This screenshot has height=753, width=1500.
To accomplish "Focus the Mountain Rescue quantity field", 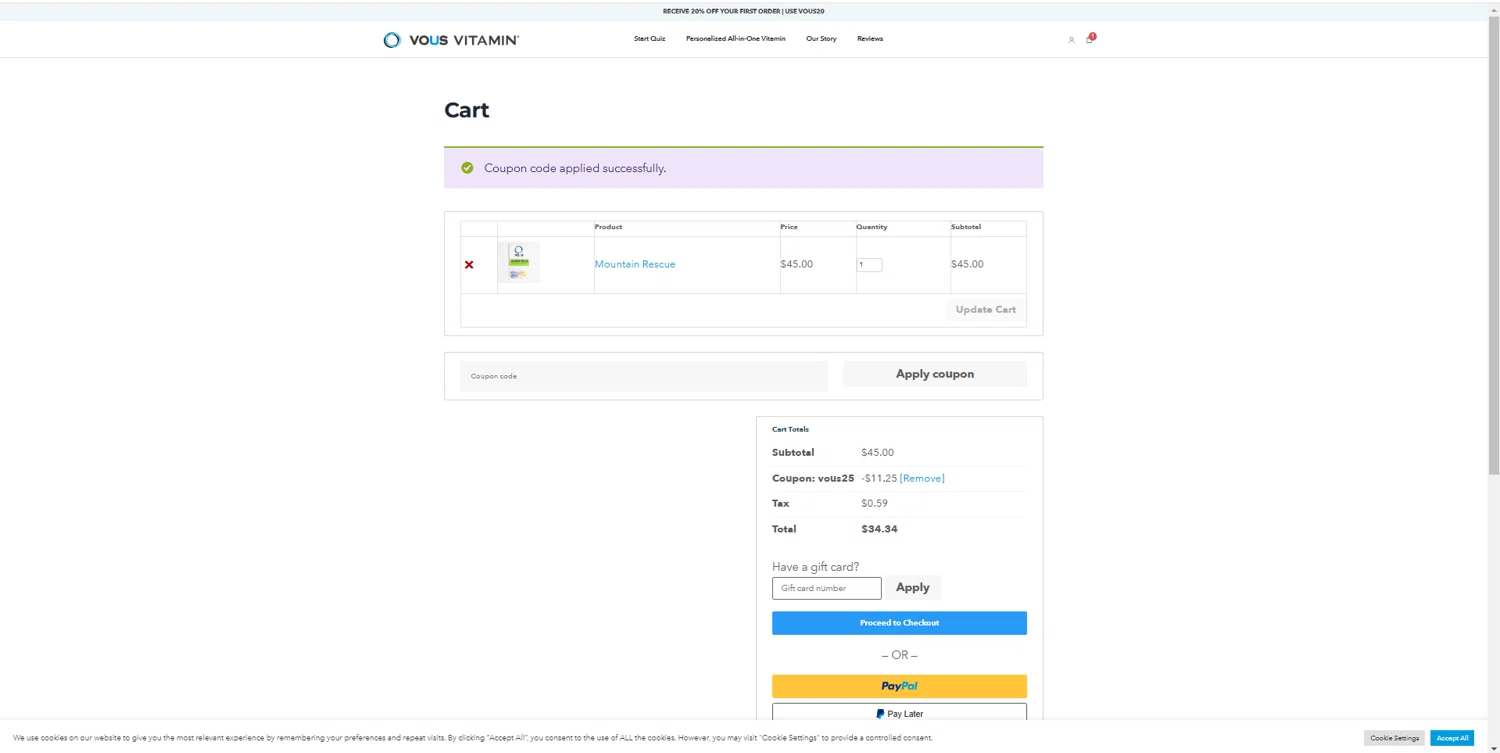I will click(869, 265).
